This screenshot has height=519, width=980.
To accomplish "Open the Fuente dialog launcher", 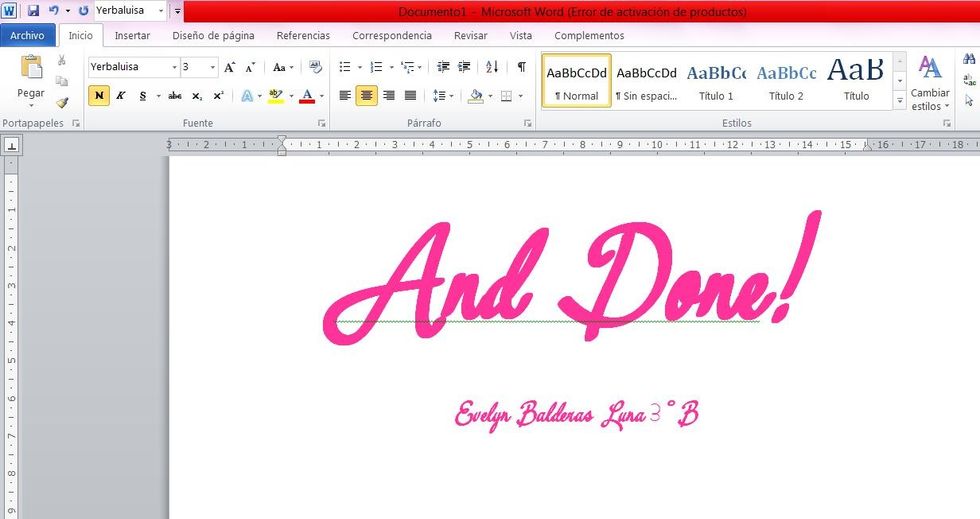I will click(x=322, y=123).
